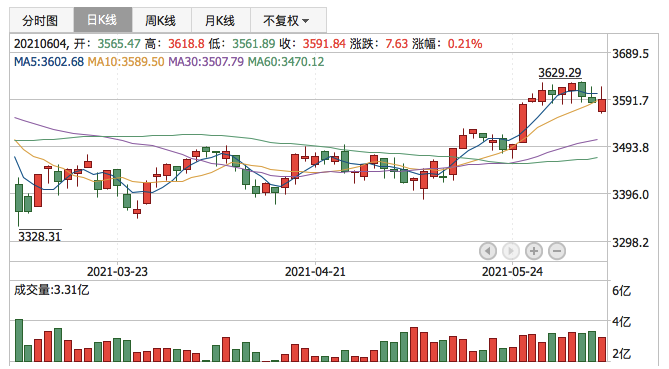Click the 3629.29 high price marker
This screenshot has height=369, width=669.
pyautogui.click(x=560, y=73)
